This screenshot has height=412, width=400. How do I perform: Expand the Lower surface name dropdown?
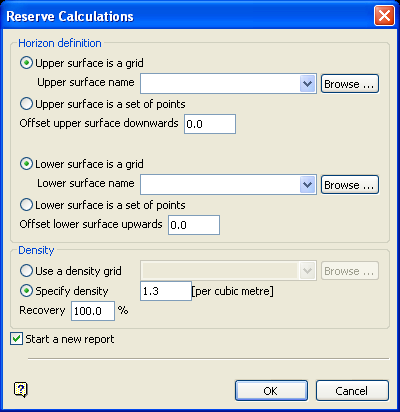click(307, 185)
